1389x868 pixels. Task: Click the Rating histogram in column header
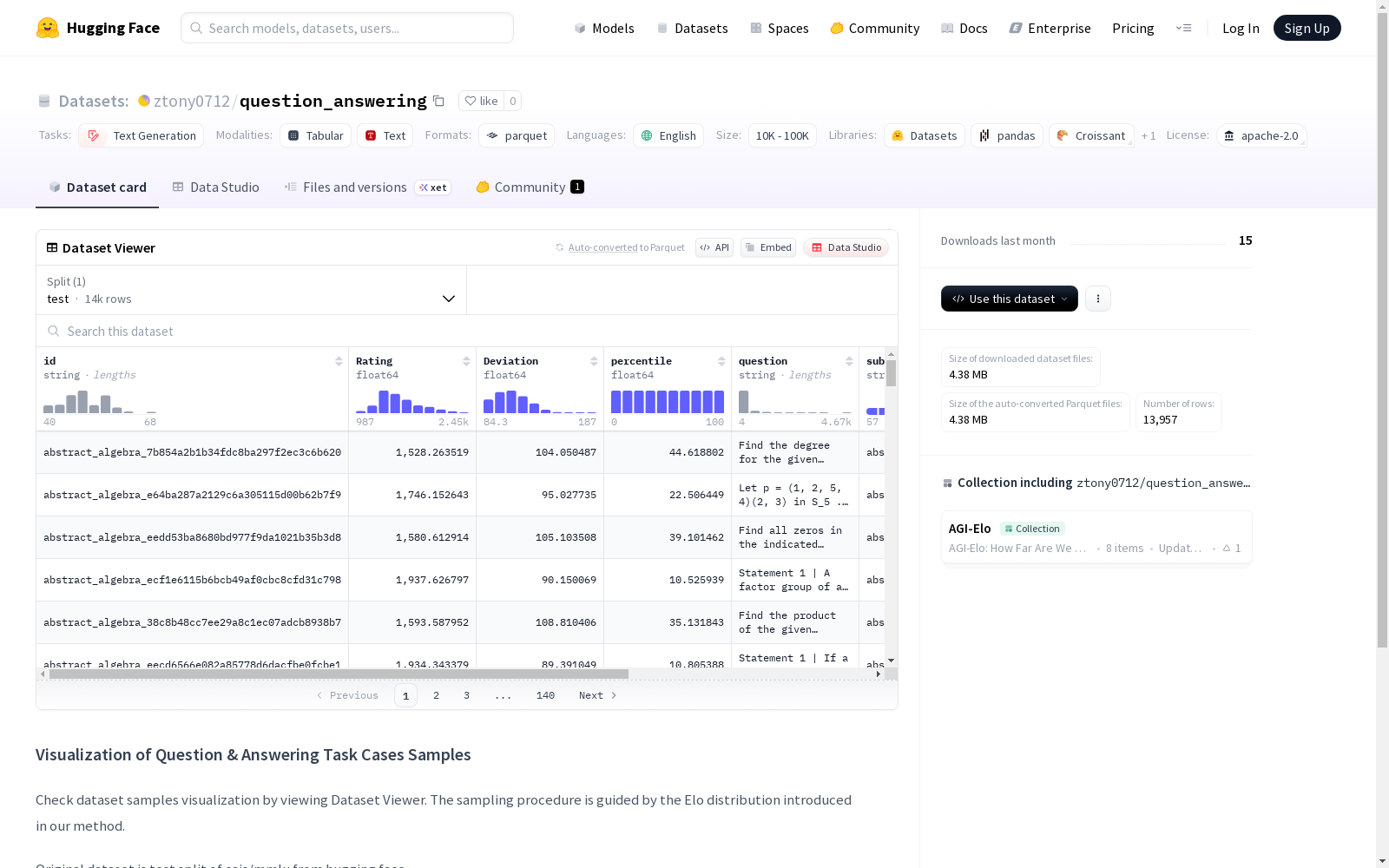coord(412,402)
